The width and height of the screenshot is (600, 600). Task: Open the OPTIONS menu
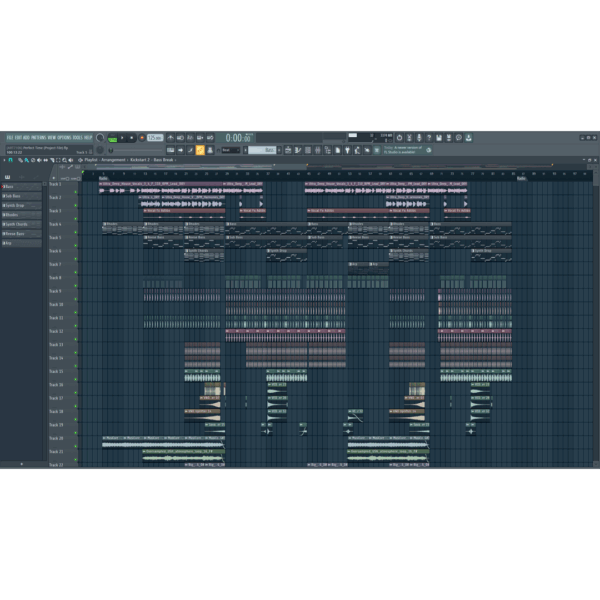tap(64, 138)
